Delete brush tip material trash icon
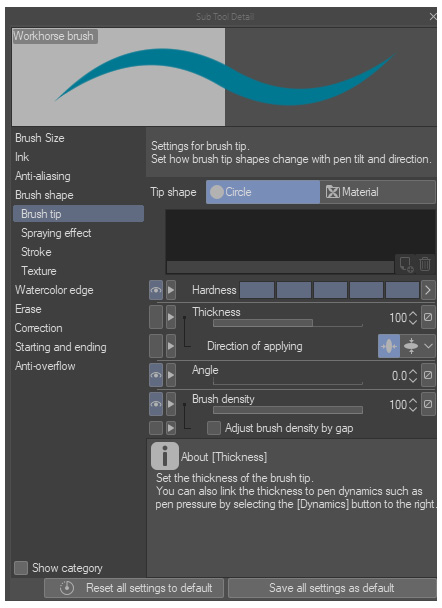 point(425,264)
